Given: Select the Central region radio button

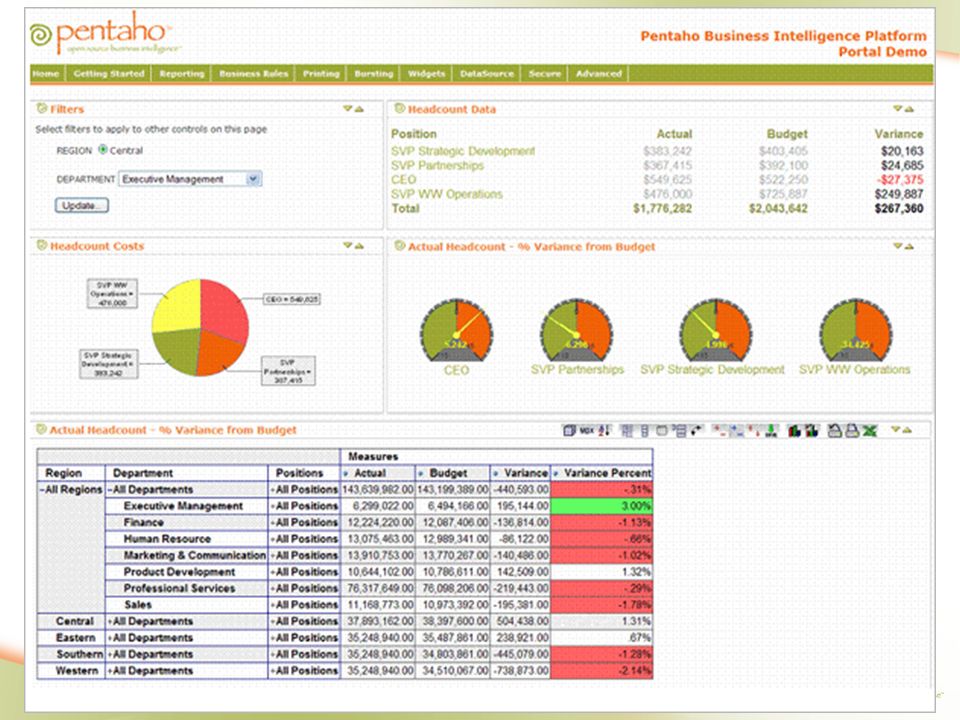Looking at the screenshot, I should point(103,149).
